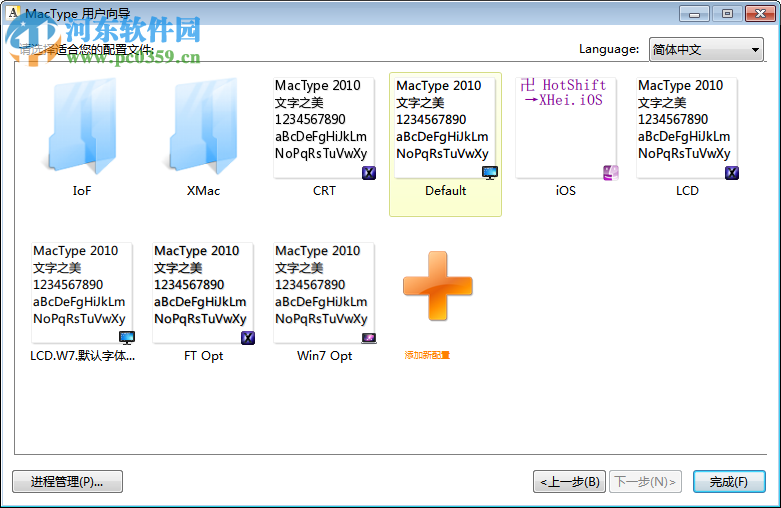Click the 进程管理(P)... button
781x508 pixels.
[x=67, y=482]
